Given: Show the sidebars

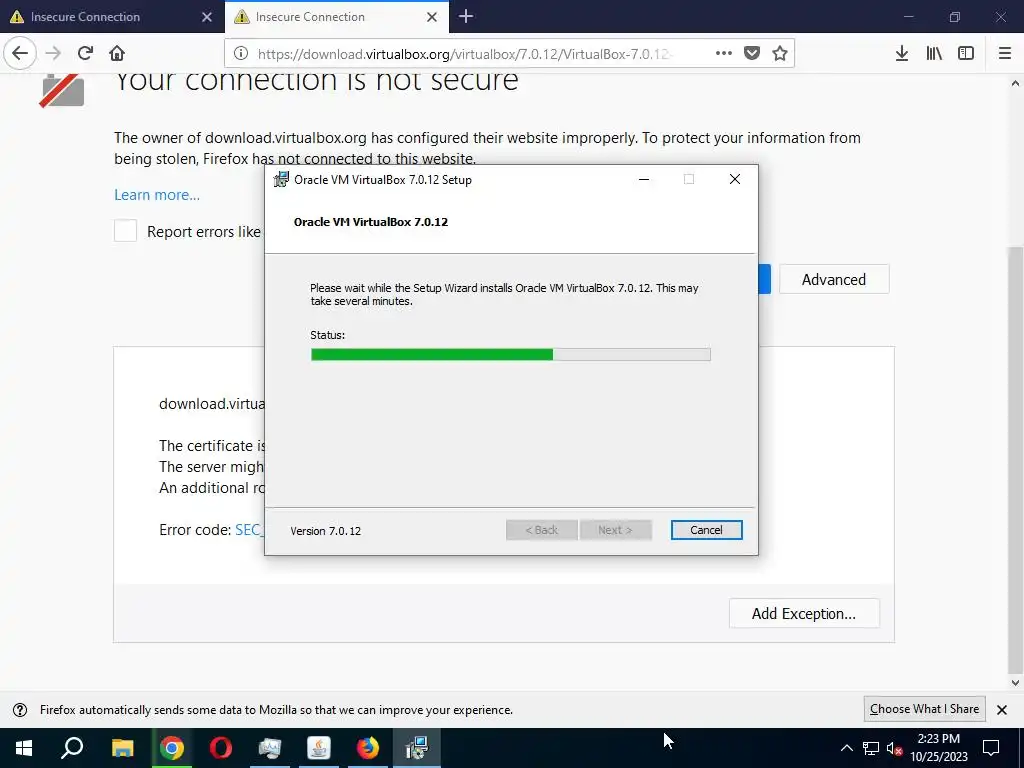Looking at the screenshot, I should 966,53.
